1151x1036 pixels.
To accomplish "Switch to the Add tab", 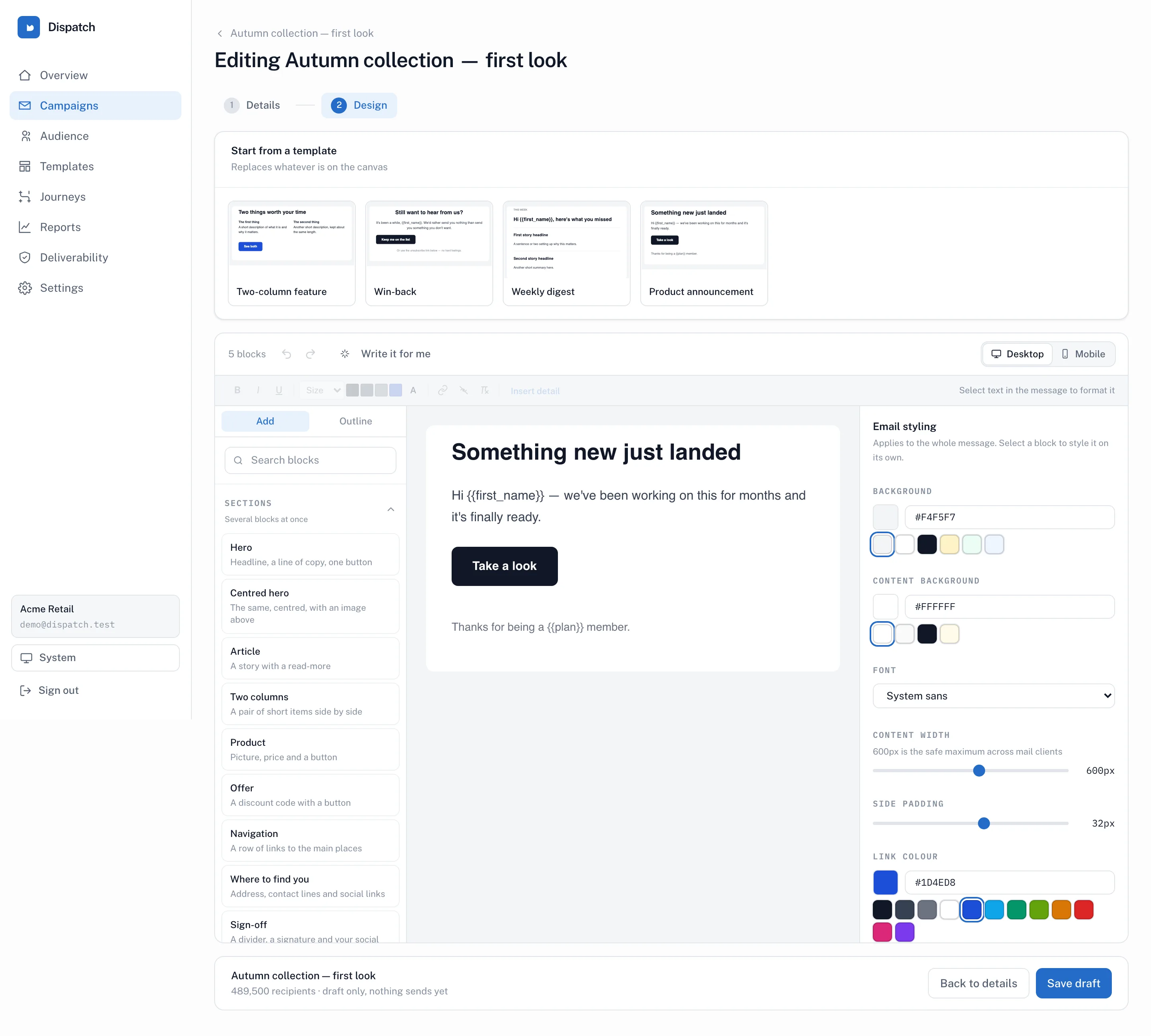I will click(265, 421).
